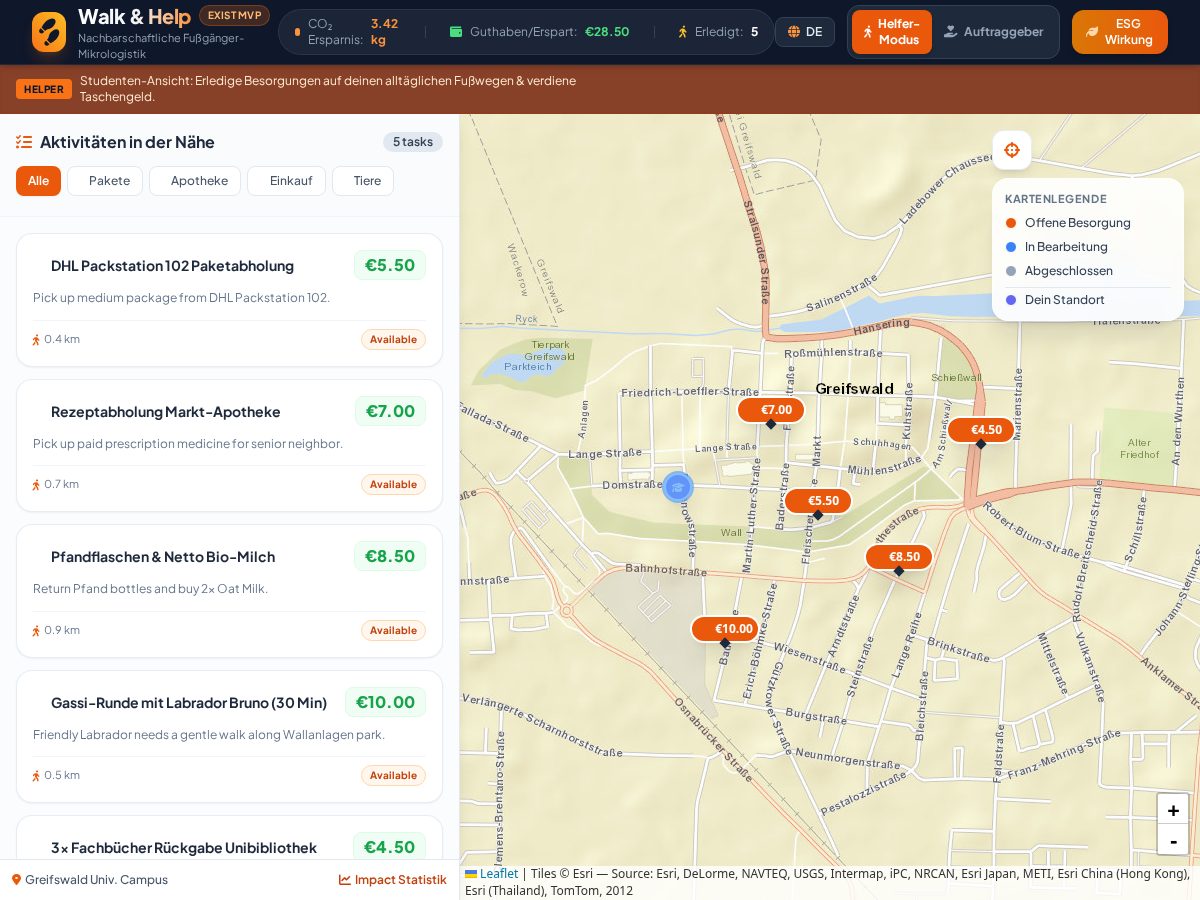The width and height of the screenshot is (1200, 900).
Task: Click the Erledigt 5 counter
Action: point(718,32)
